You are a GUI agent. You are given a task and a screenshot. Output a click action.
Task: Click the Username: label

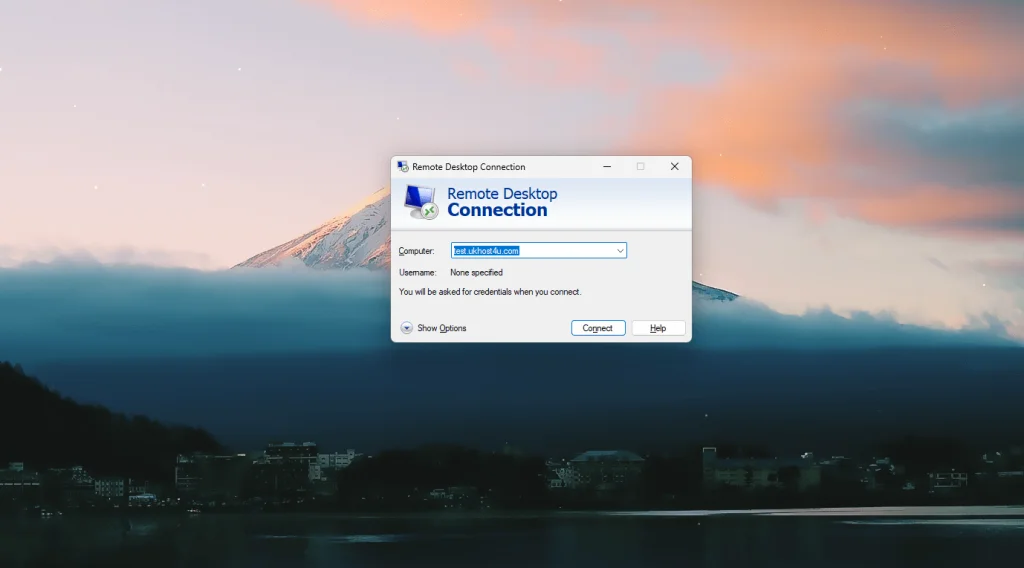(417, 272)
